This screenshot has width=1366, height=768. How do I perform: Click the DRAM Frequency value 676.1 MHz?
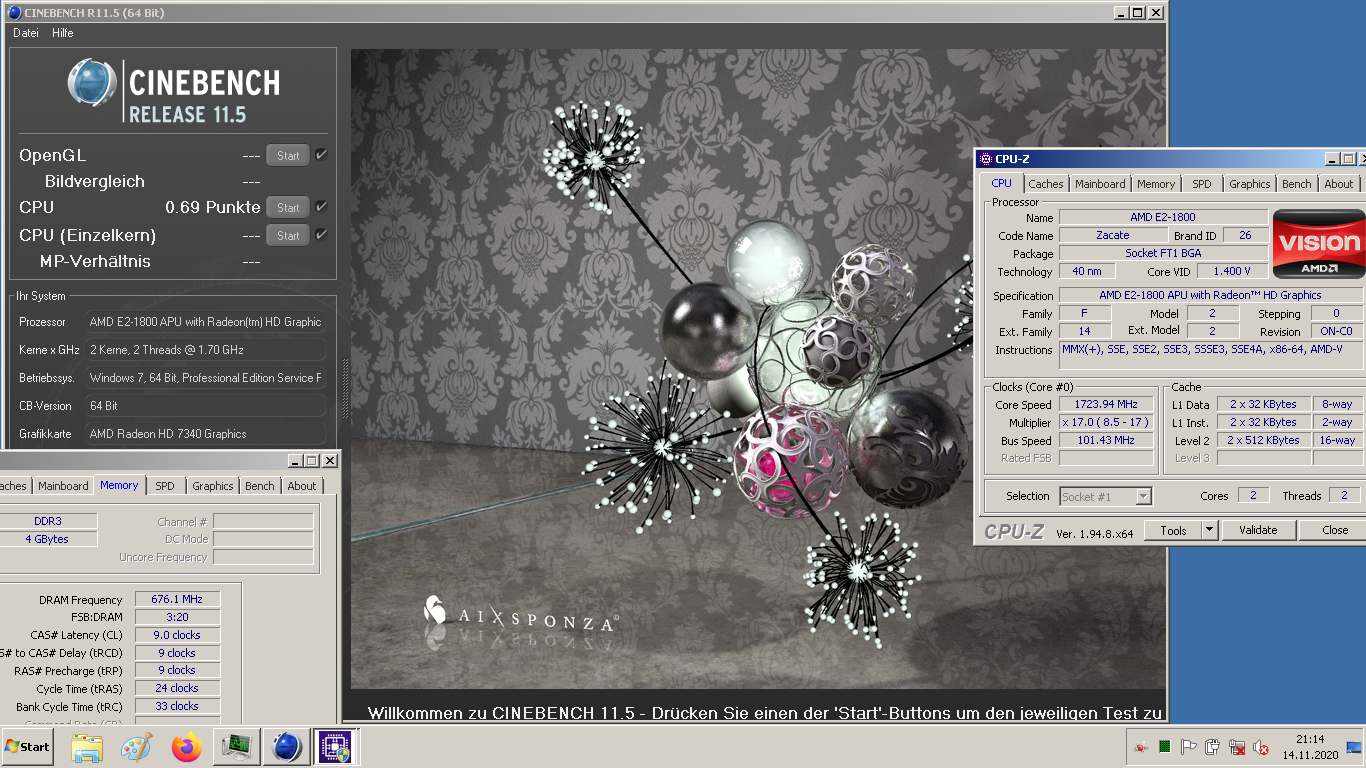pyautogui.click(x=177, y=599)
